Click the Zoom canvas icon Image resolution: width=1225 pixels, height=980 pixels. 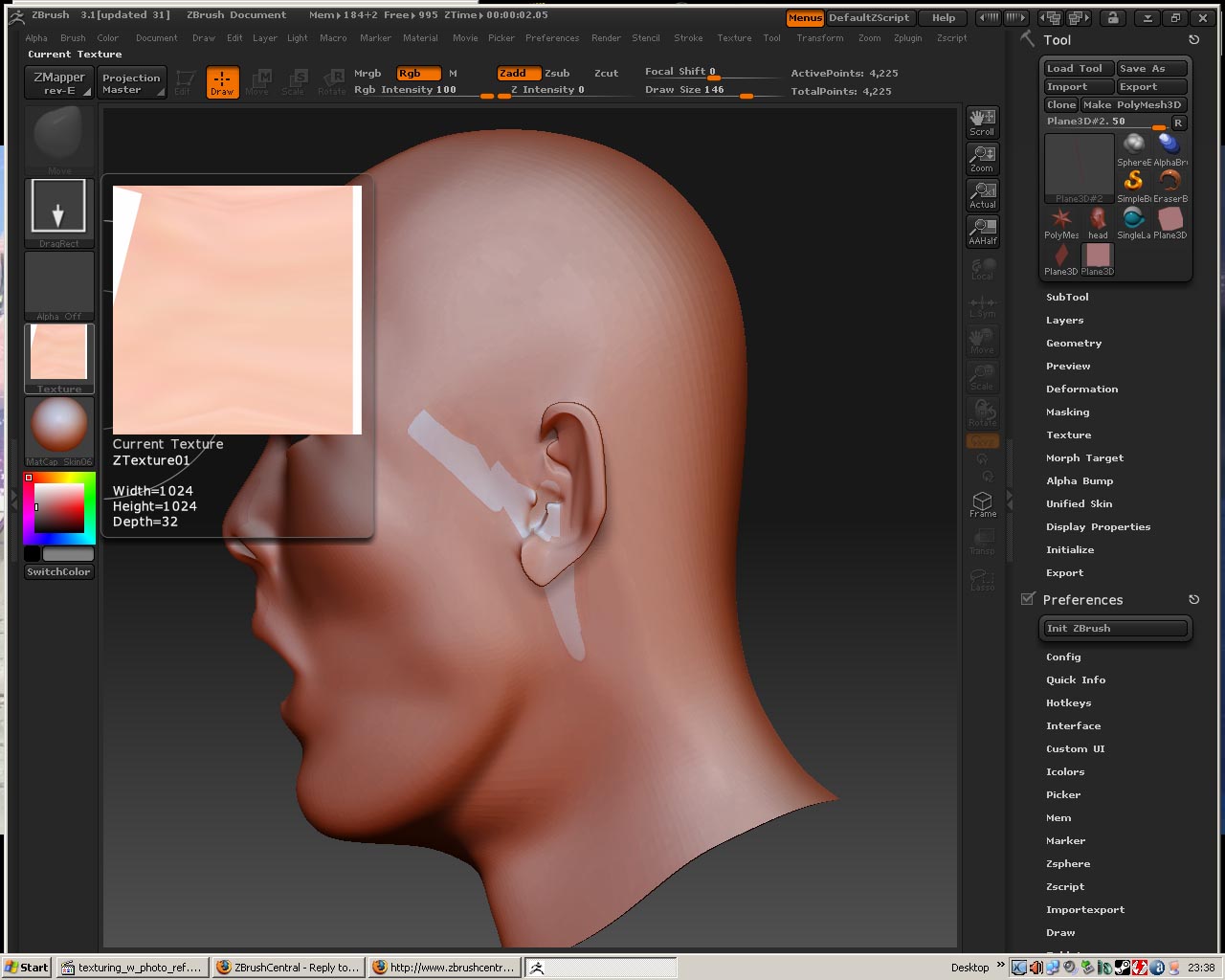coord(982,158)
